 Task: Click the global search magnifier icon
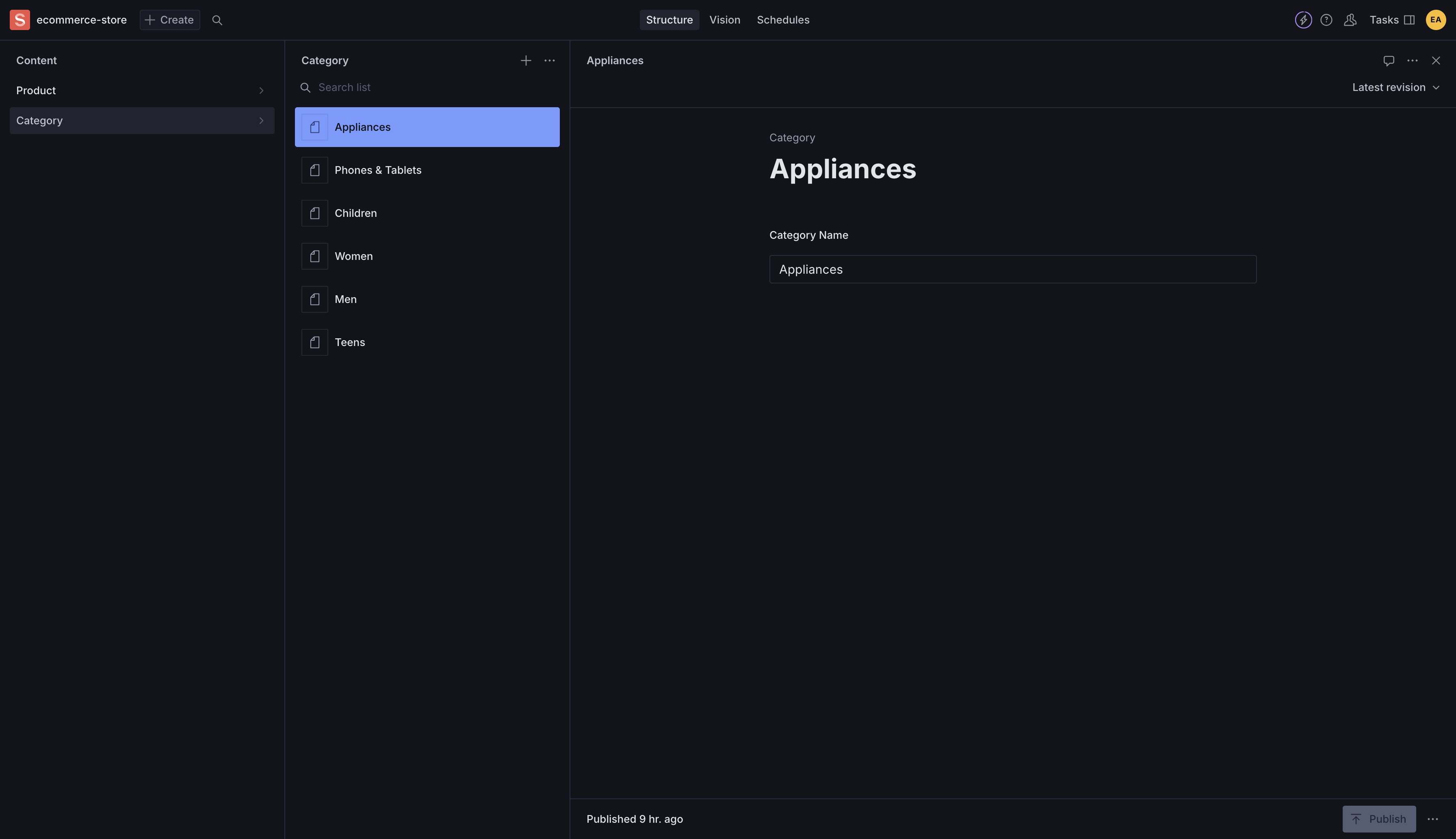coord(217,20)
